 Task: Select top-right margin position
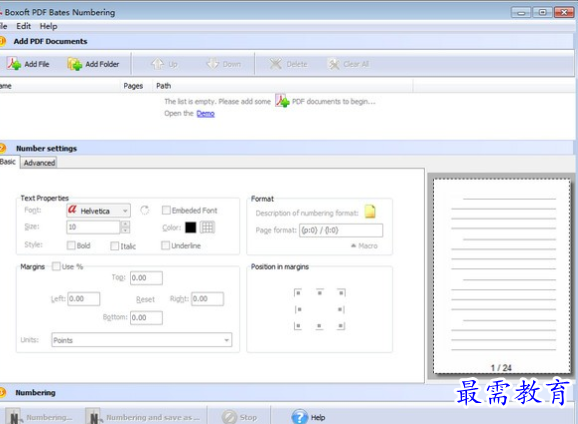click(x=341, y=293)
